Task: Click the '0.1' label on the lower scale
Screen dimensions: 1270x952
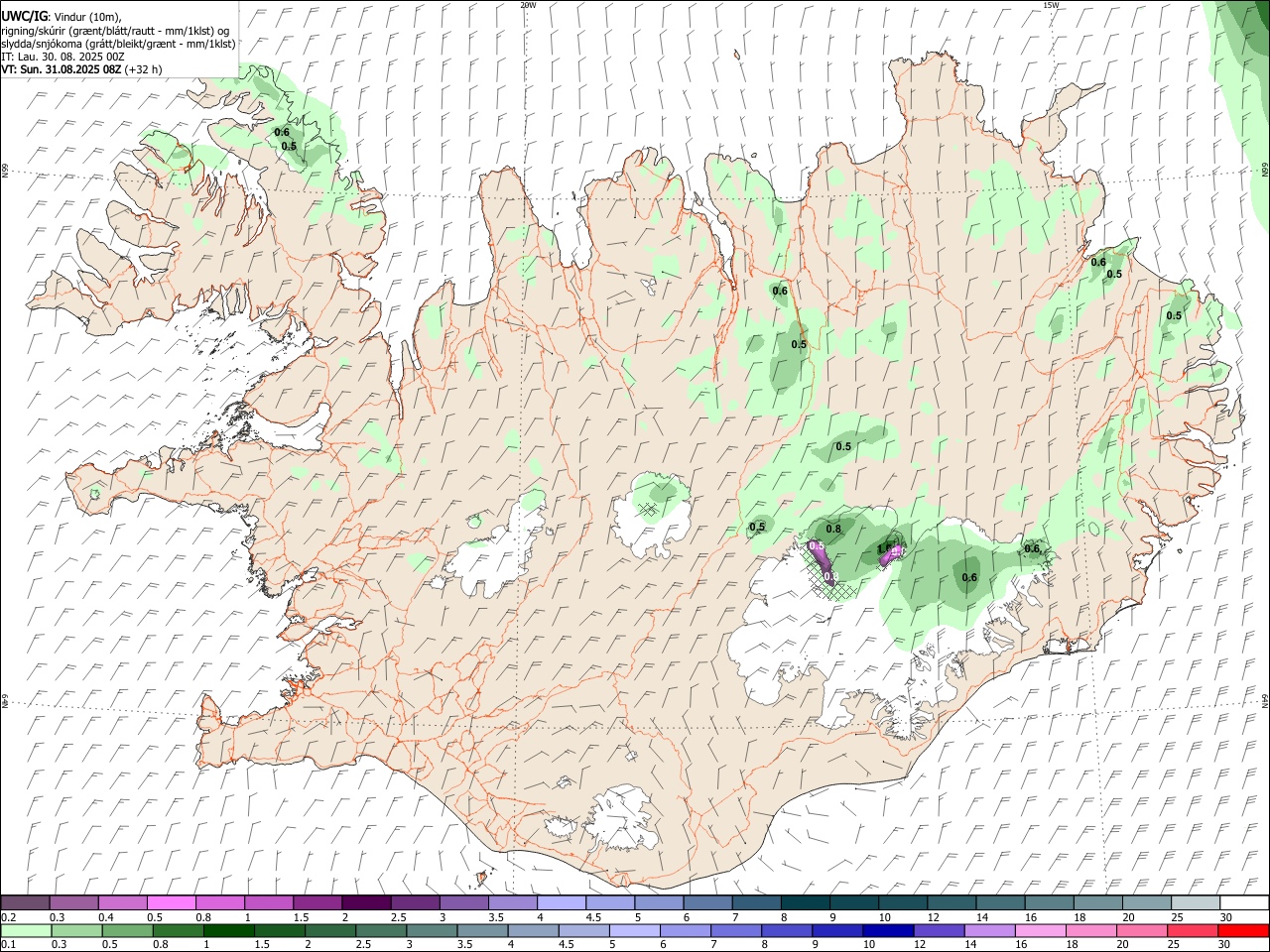Action: coord(8,944)
